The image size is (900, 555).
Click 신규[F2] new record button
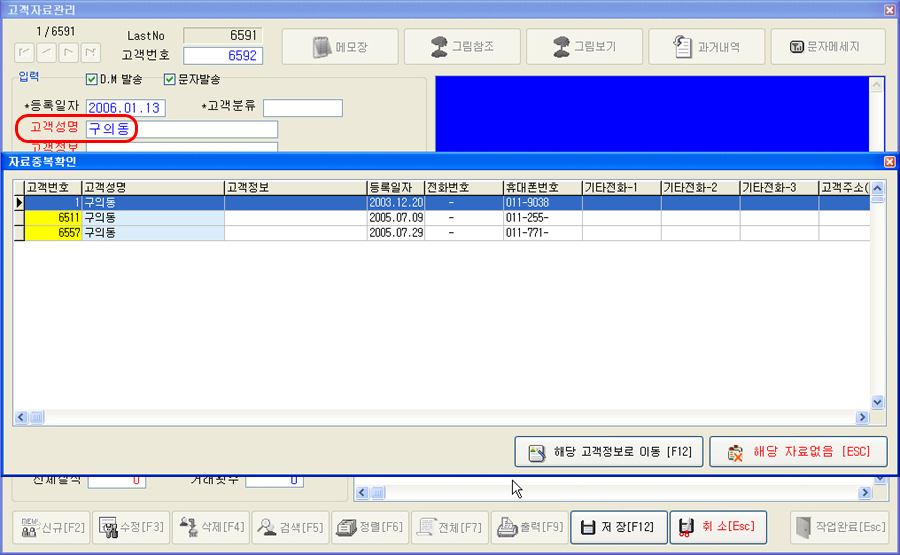pos(52,527)
